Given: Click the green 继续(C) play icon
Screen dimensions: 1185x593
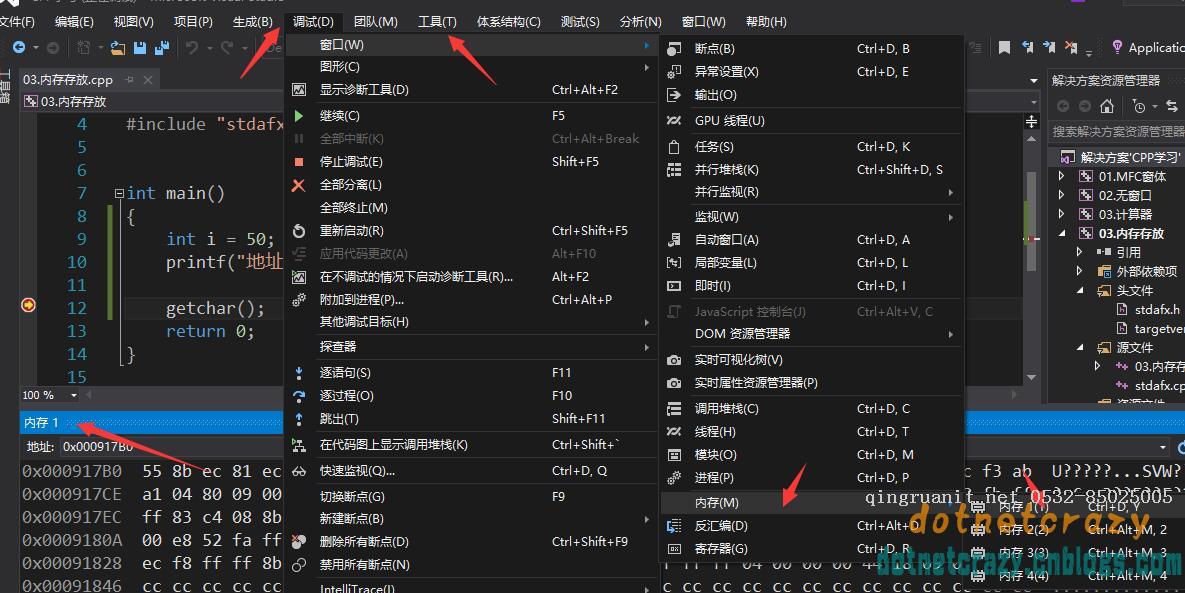Looking at the screenshot, I should point(299,116).
